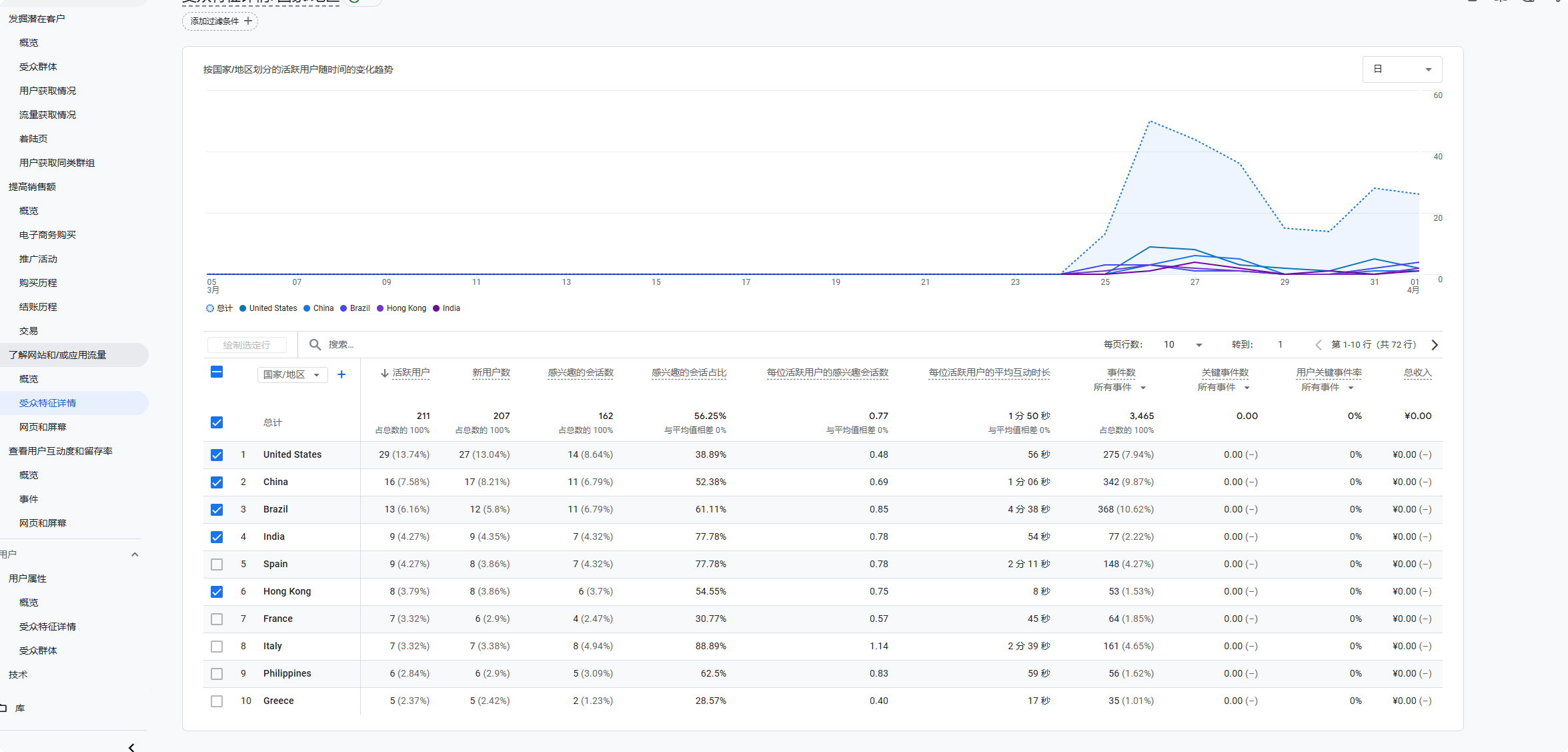The width and height of the screenshot is (1568, 752).
Task: Click the sort arrow on 活跃用户 column
Action: [384, 373]
